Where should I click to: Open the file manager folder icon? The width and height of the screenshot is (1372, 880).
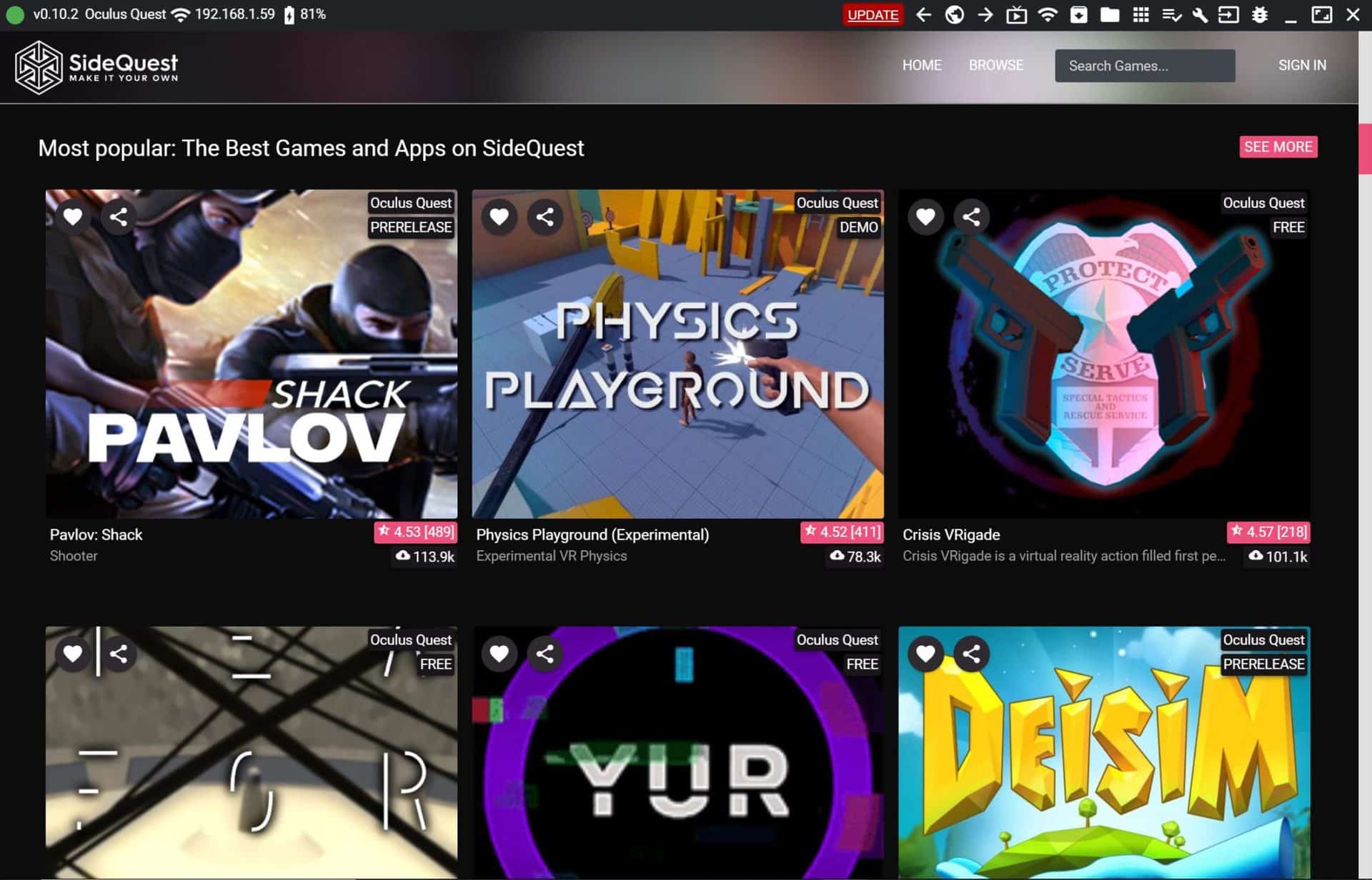[x=1110, y=14]
